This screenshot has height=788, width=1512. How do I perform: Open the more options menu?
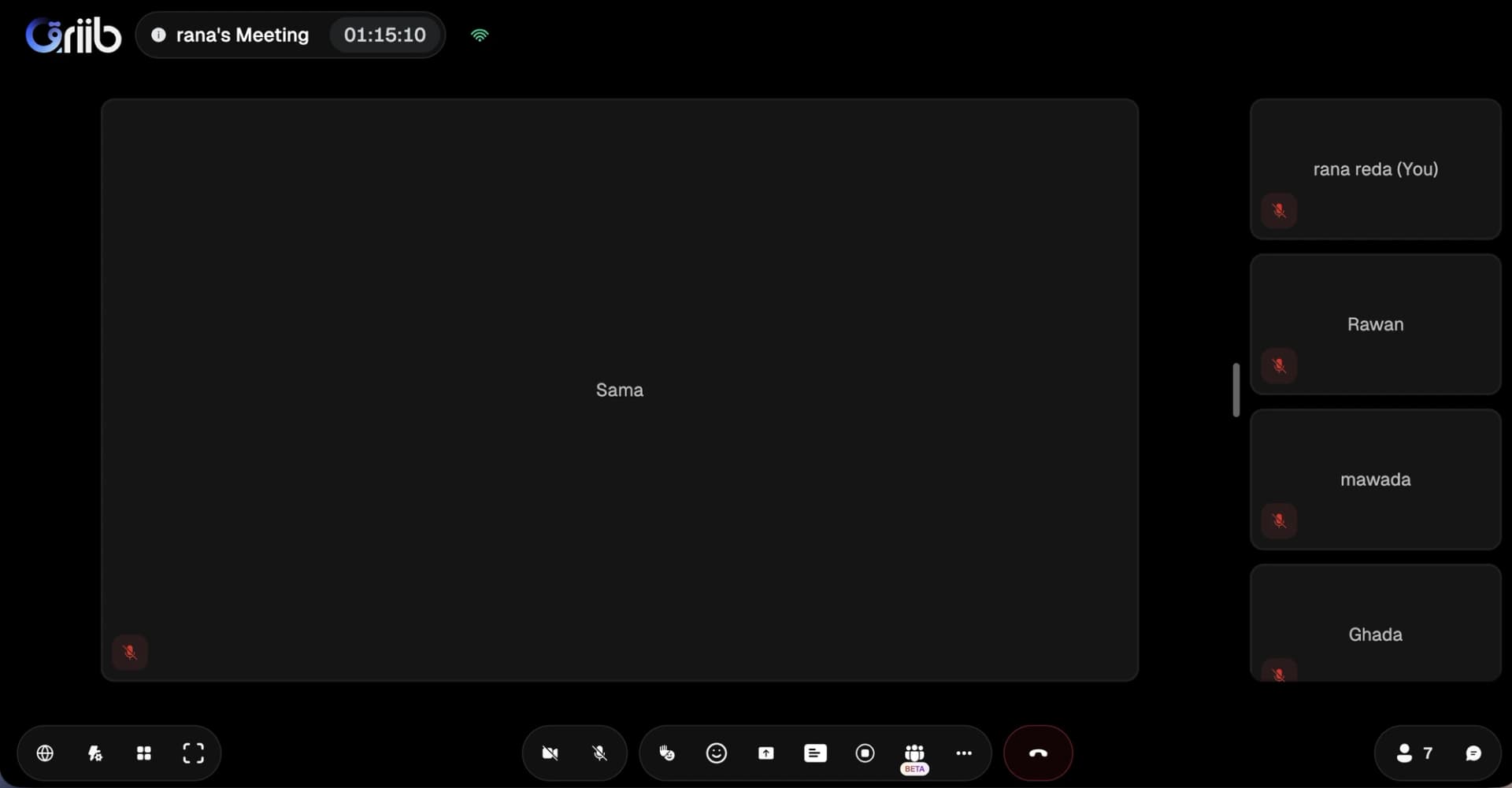(x=964, y=753)
